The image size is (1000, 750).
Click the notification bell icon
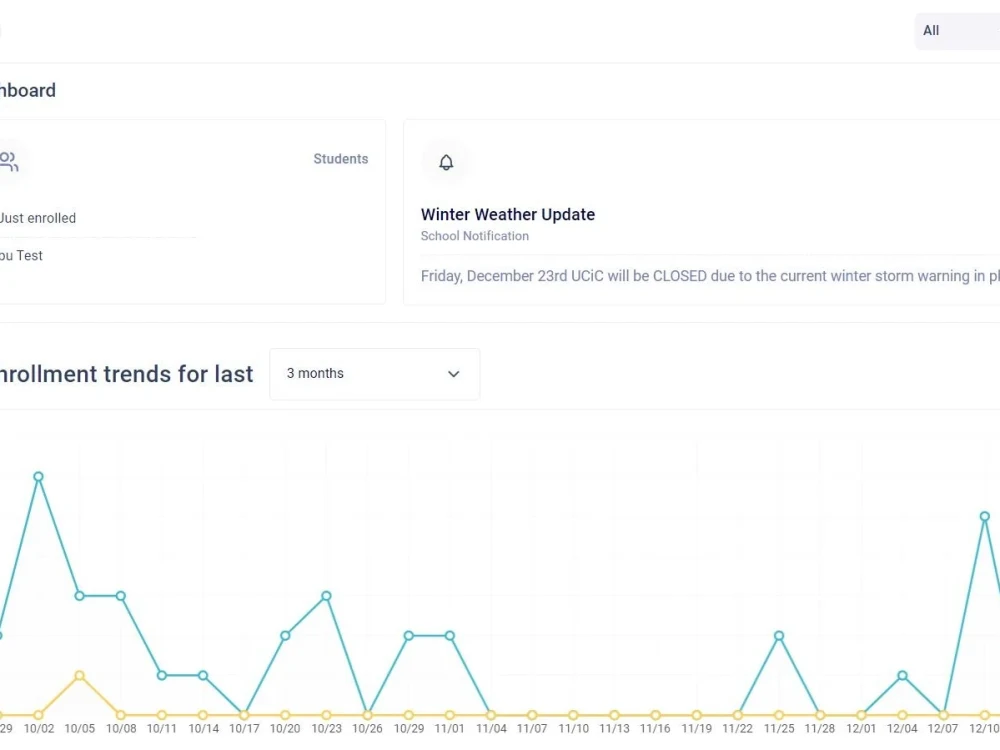click(x=446, y=162)
